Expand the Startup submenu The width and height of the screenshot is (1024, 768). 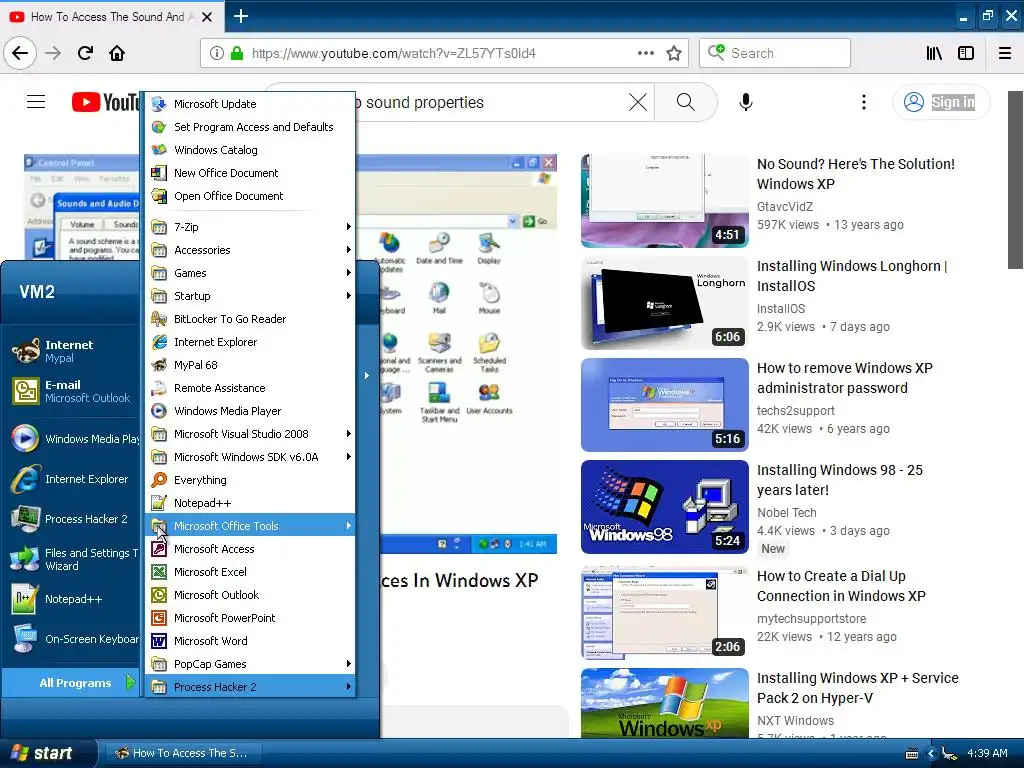click(250, 296)
